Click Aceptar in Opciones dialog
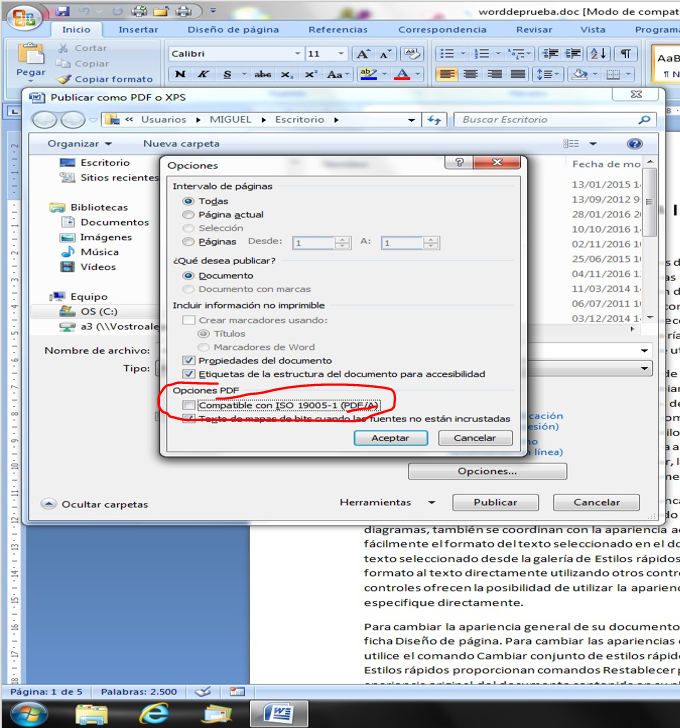The height and width of the screenshot is (728, 680). click(390, 438)
